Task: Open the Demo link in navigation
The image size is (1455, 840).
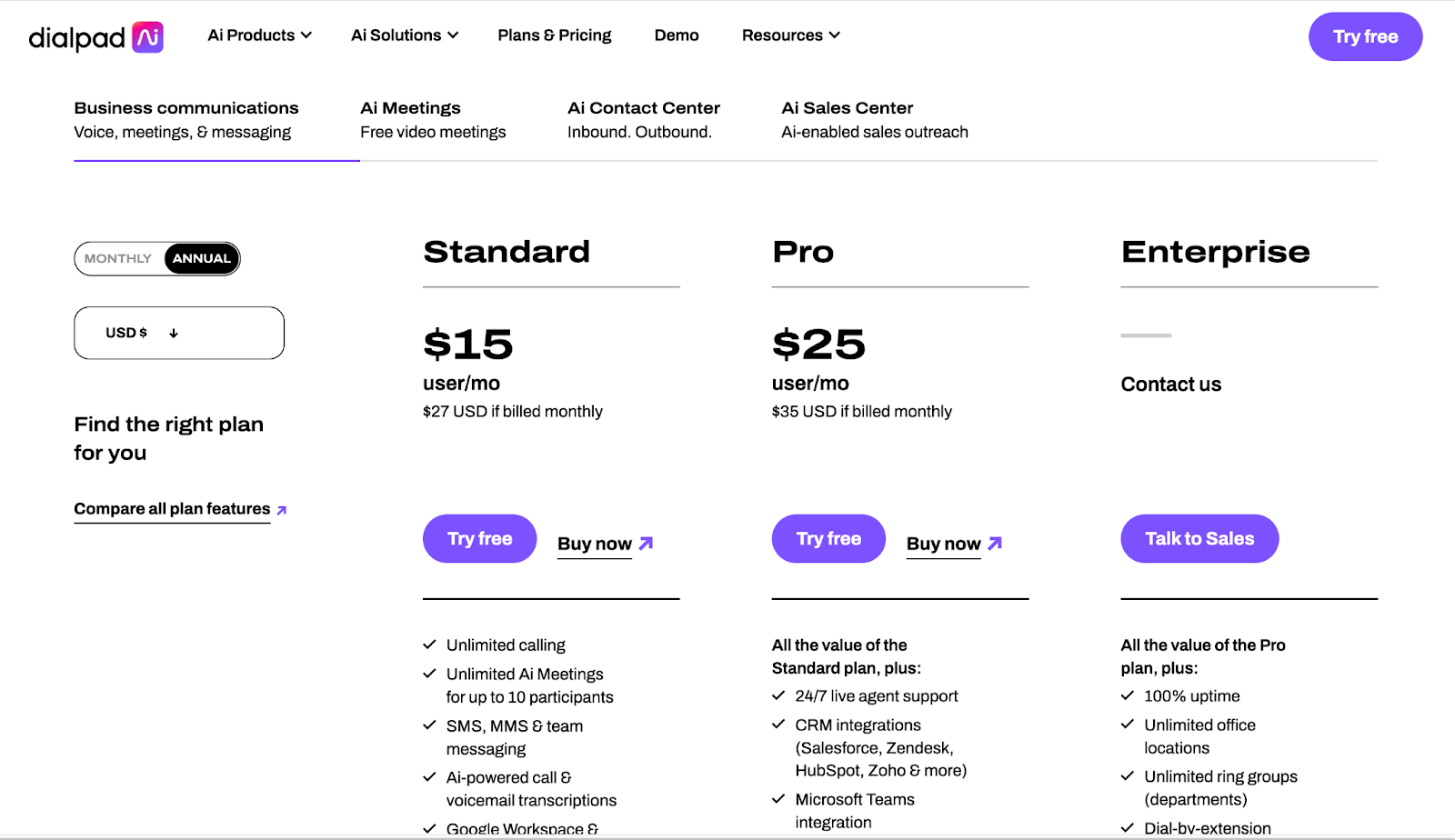Action: [x=677, y=35]
